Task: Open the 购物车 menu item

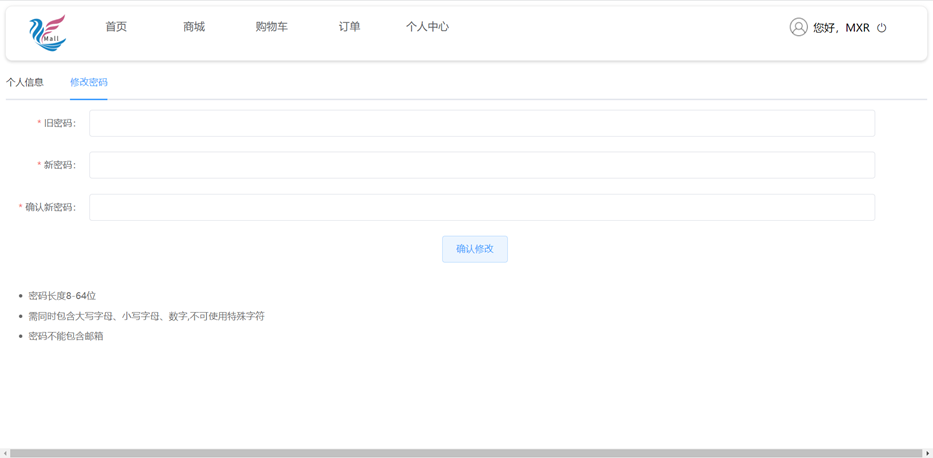Action: pos(272,27)
